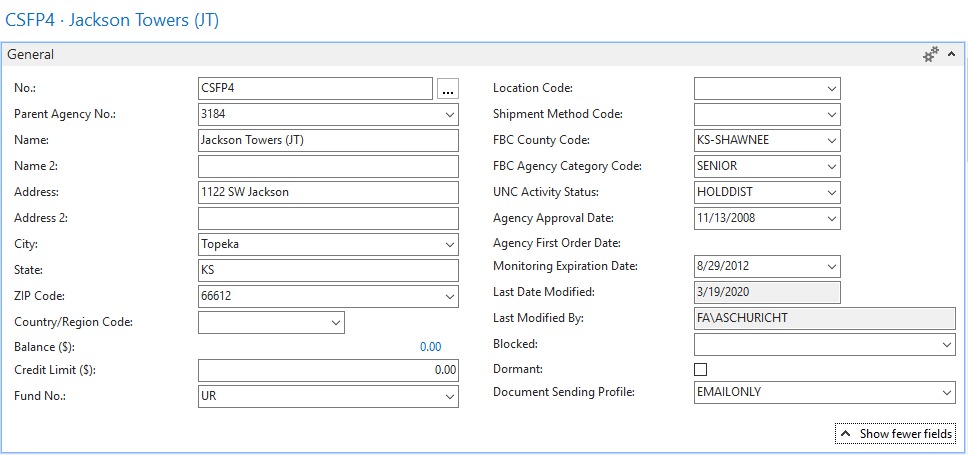The width and height of the screenshot is (968, 455).
Task: Click the Address field with 1122 SW Jackson
Action: coord(328,193)
